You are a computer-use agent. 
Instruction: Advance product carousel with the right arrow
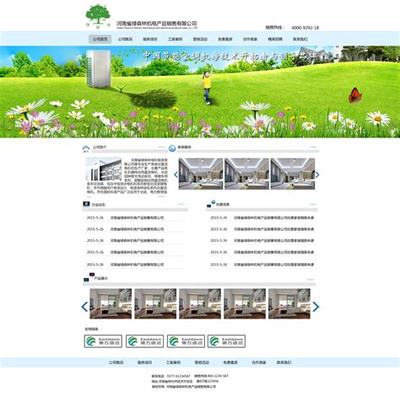pyautogui.click(x=316, y=307)
